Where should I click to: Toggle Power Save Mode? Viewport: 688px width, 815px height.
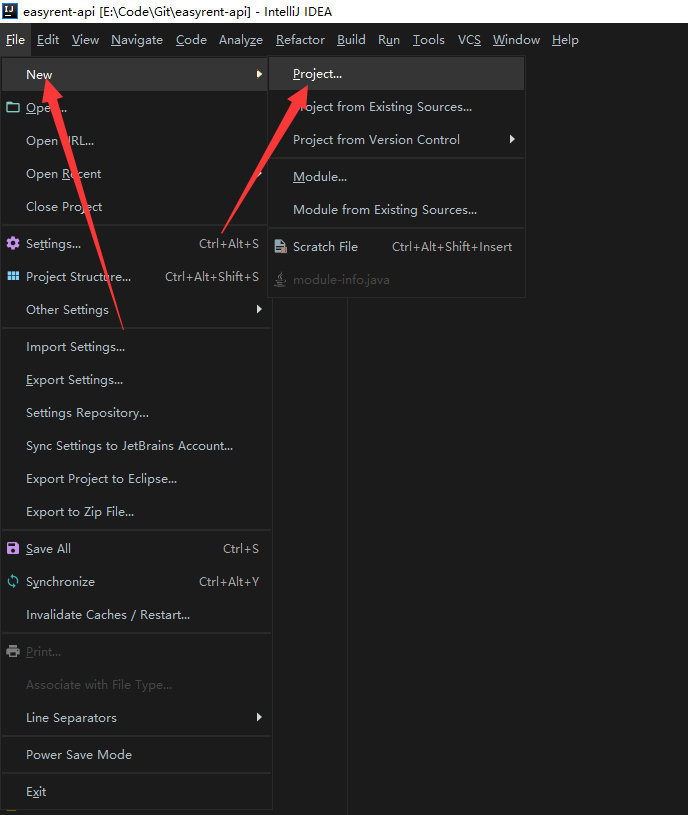click(x=135, y=754)
